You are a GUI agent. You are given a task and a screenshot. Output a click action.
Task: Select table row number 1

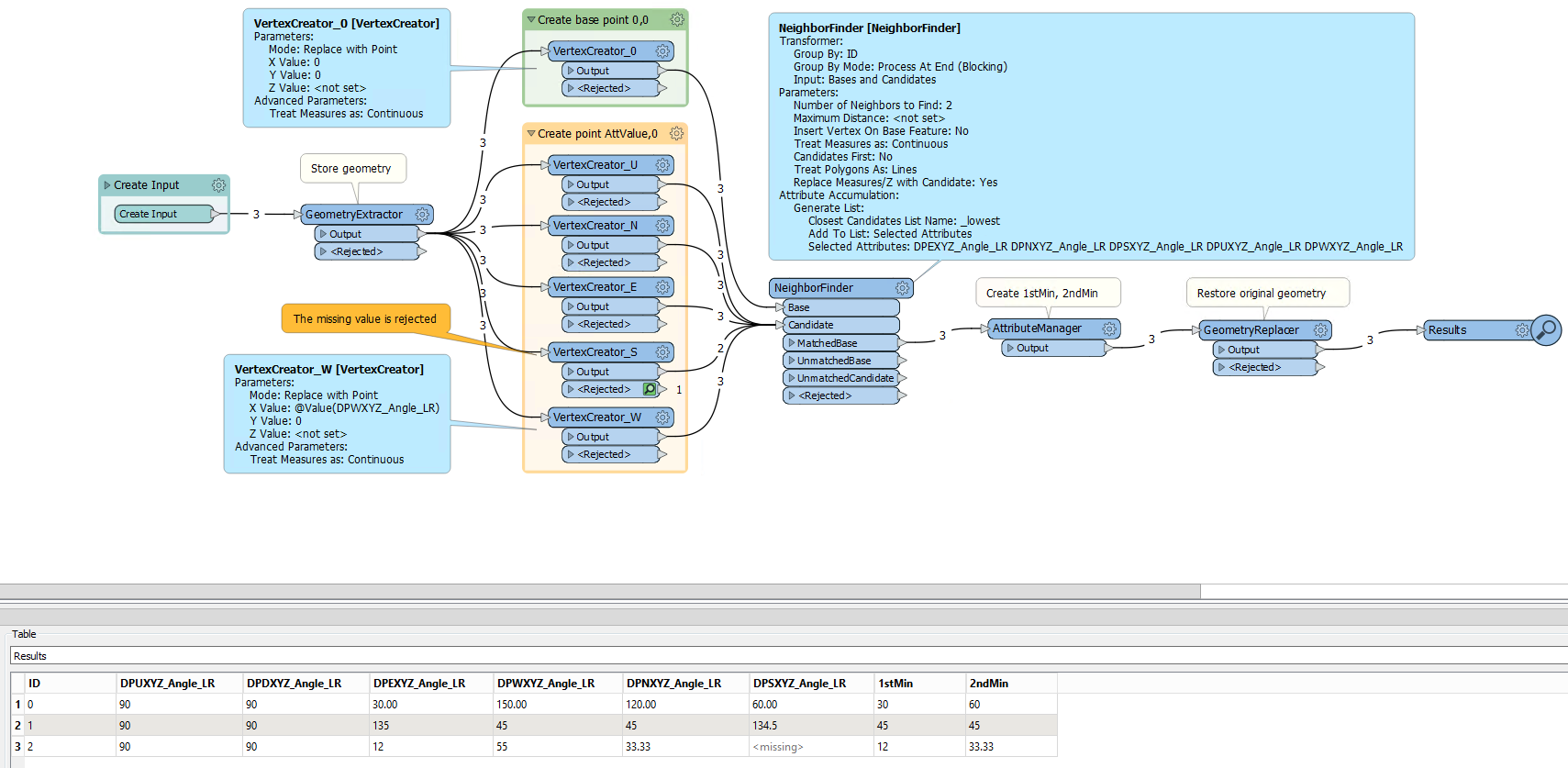point(17,705)
